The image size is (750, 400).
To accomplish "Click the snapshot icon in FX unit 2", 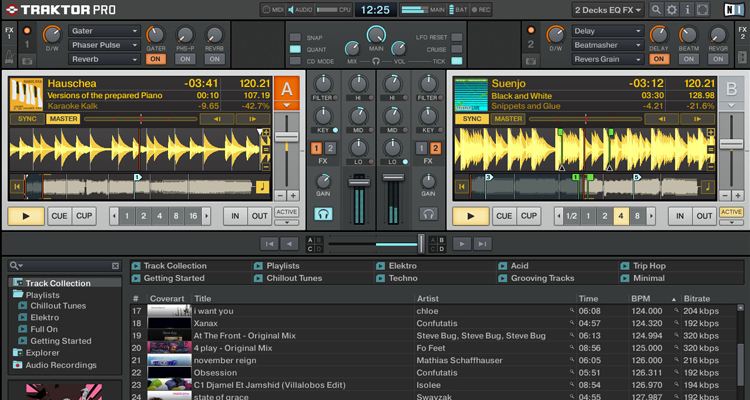I will pyautogui.click(x=531, y=61).
